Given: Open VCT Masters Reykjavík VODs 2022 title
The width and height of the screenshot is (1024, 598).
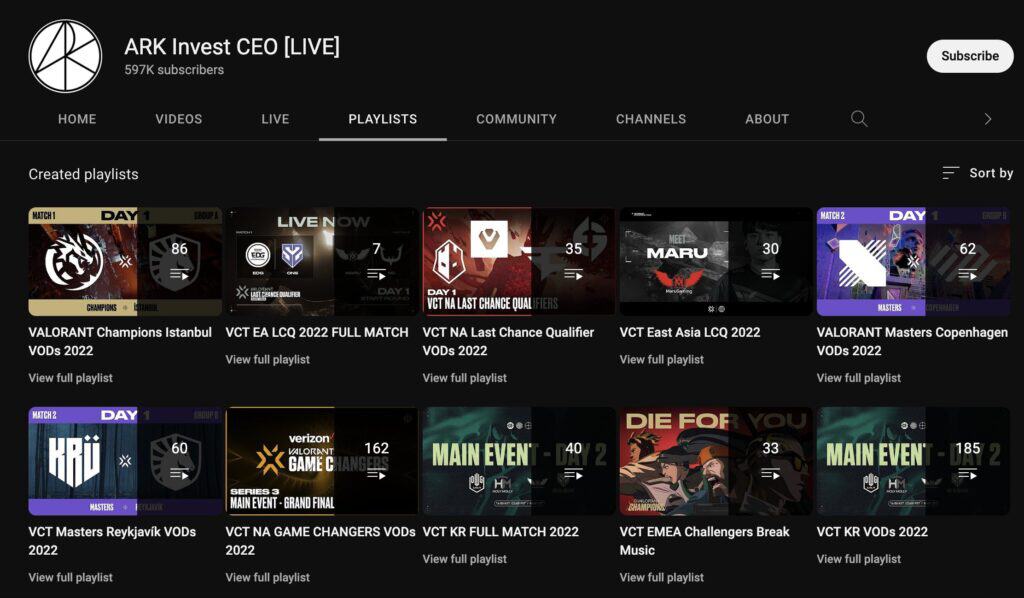Looking at the screenshot, I should point(112,541).
